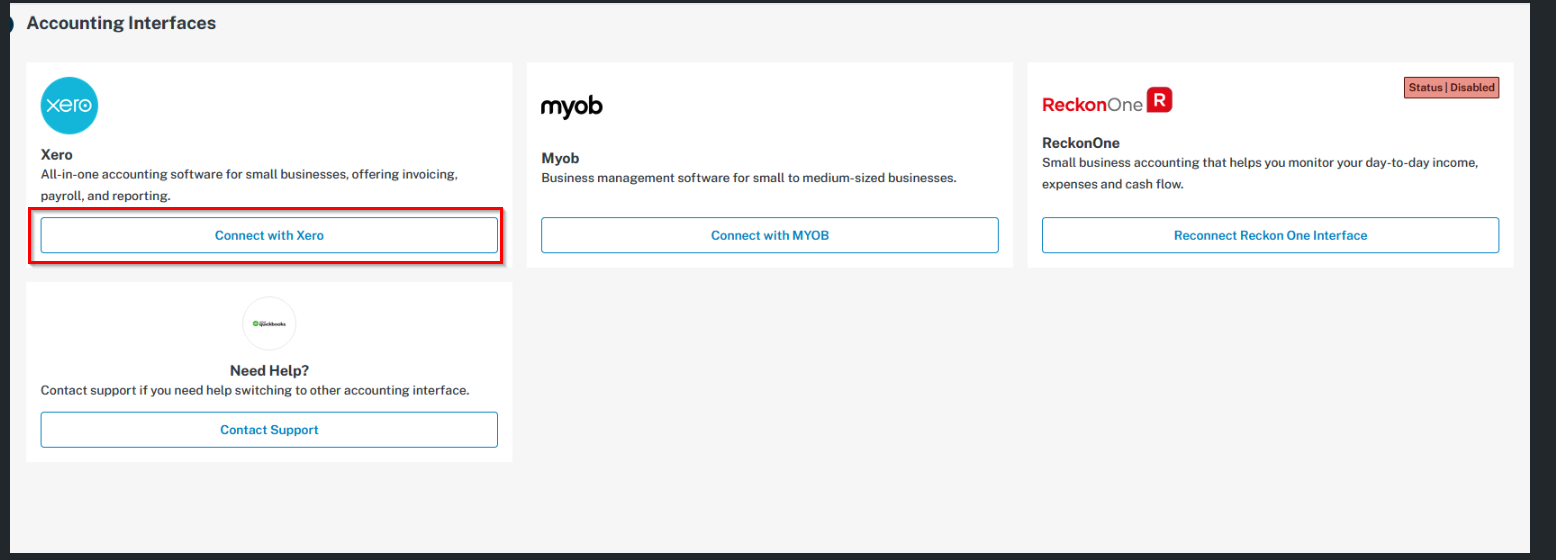1556x560 pixels.
Task: Click the Need Help? heading
Action: (x=269, y=370)
